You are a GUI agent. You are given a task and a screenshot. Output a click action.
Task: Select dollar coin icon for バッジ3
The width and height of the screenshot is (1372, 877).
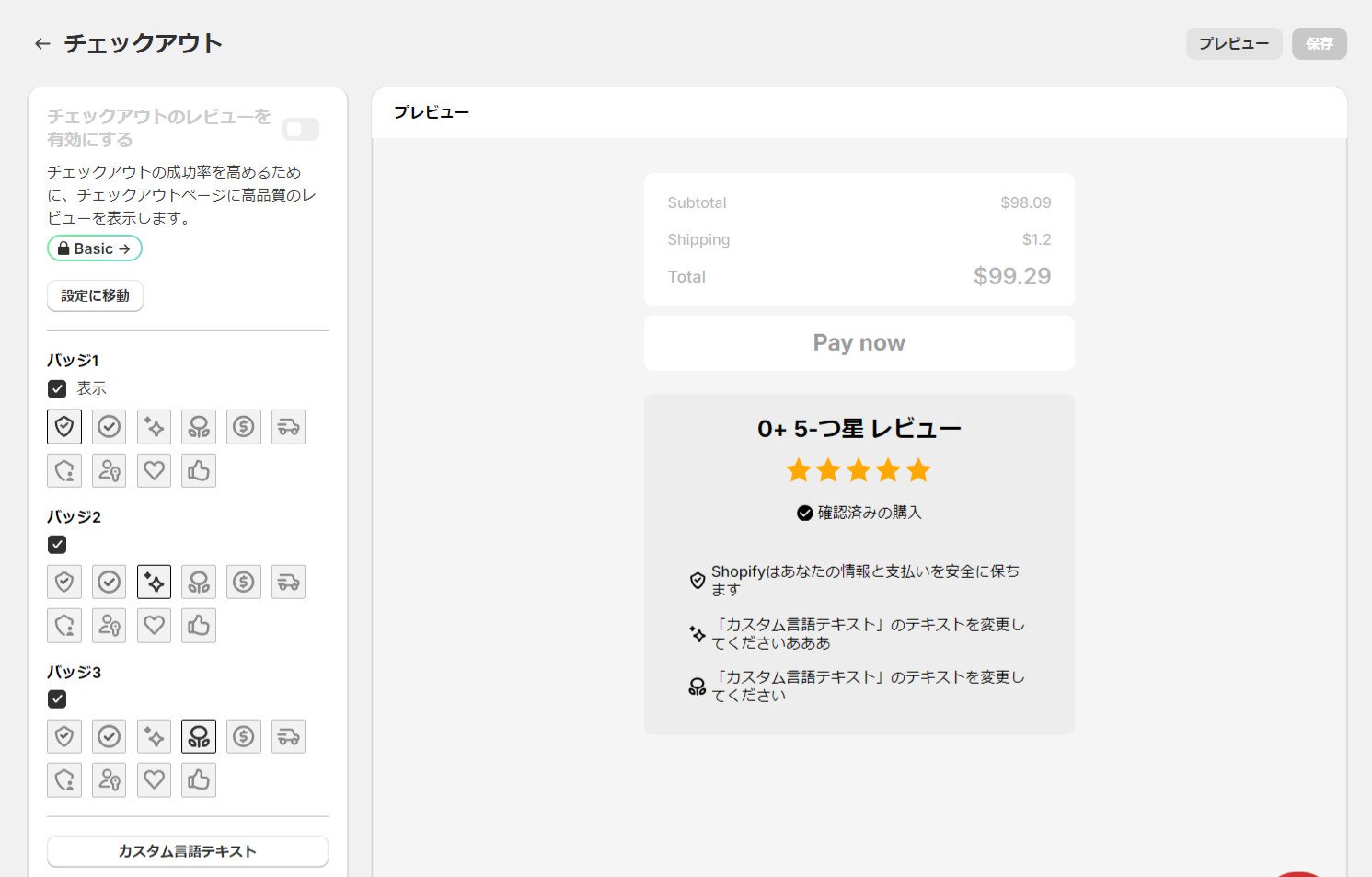244,736
